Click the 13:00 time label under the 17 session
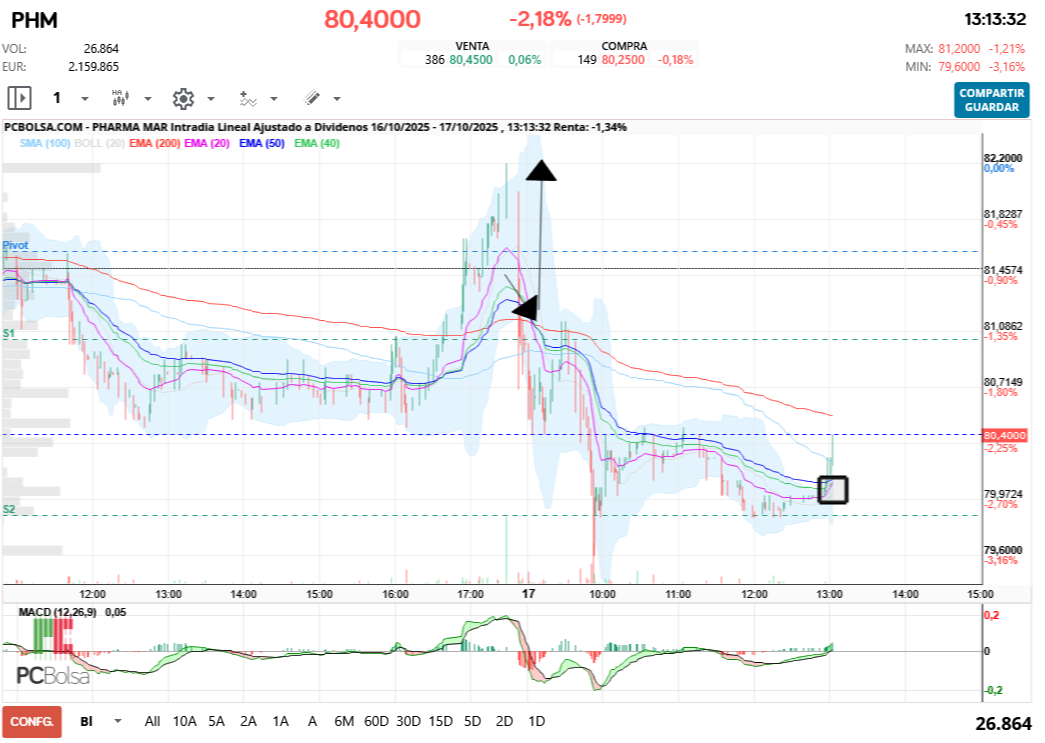 [829, 594]
